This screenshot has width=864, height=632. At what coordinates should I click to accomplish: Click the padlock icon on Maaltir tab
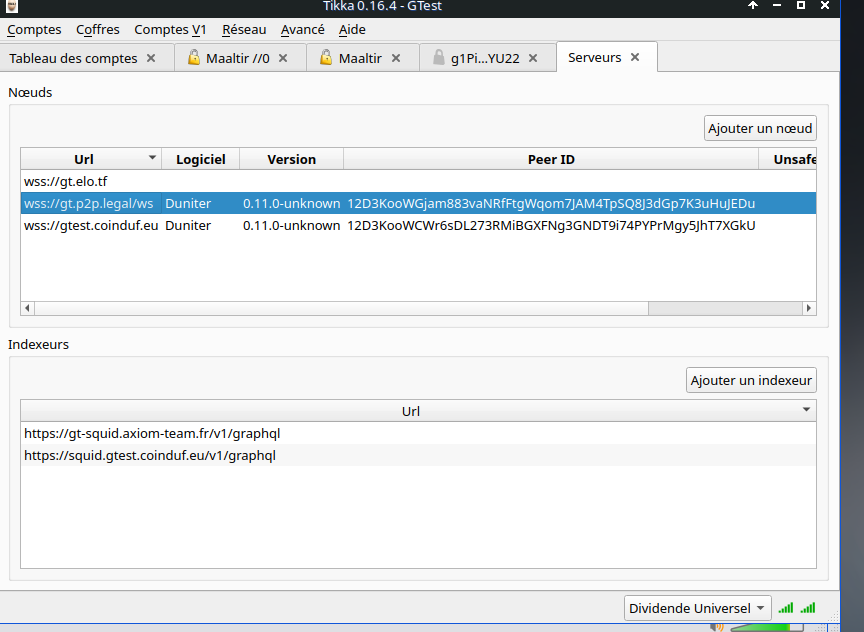326,57
